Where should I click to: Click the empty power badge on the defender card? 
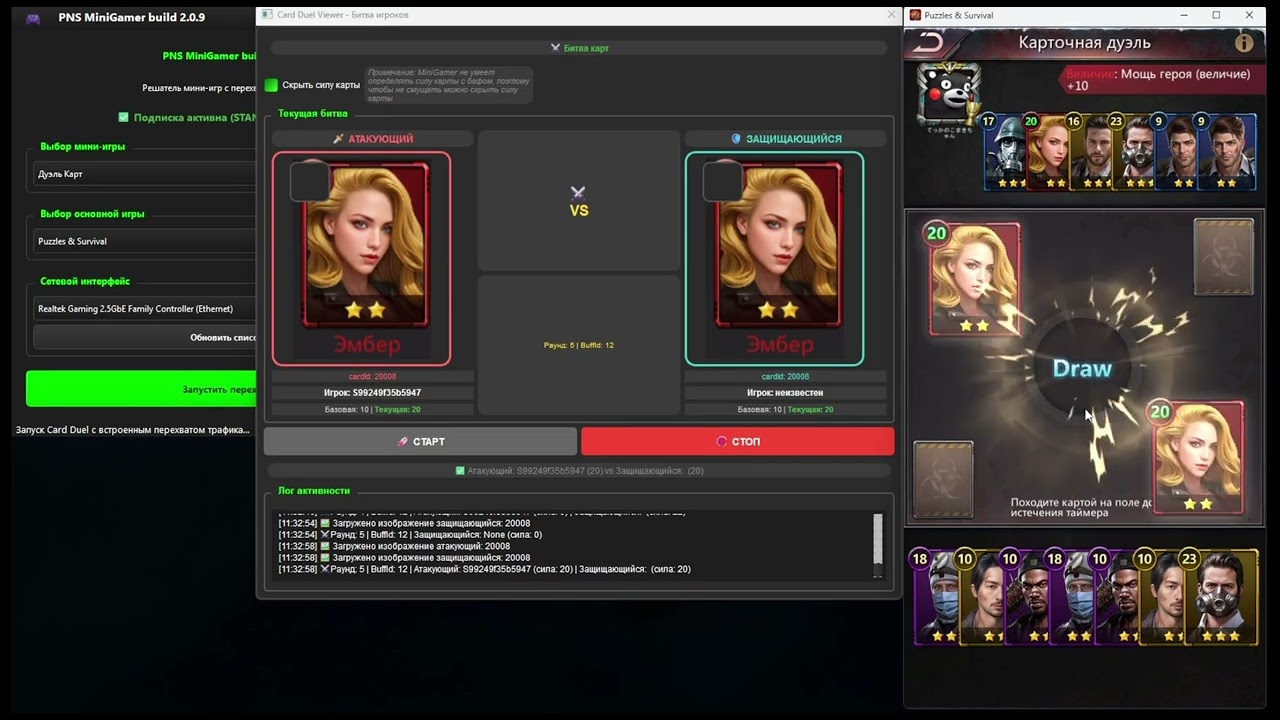click(x=722, y=182)
